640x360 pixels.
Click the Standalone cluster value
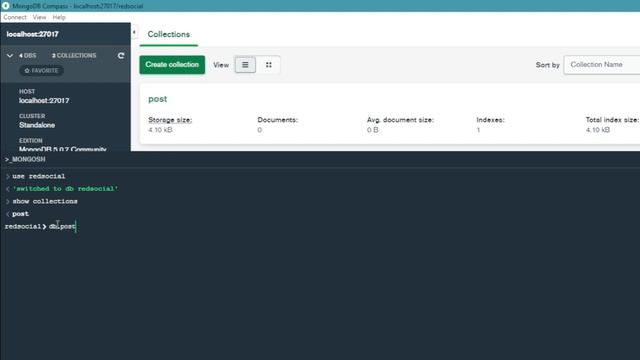point(37,125)
